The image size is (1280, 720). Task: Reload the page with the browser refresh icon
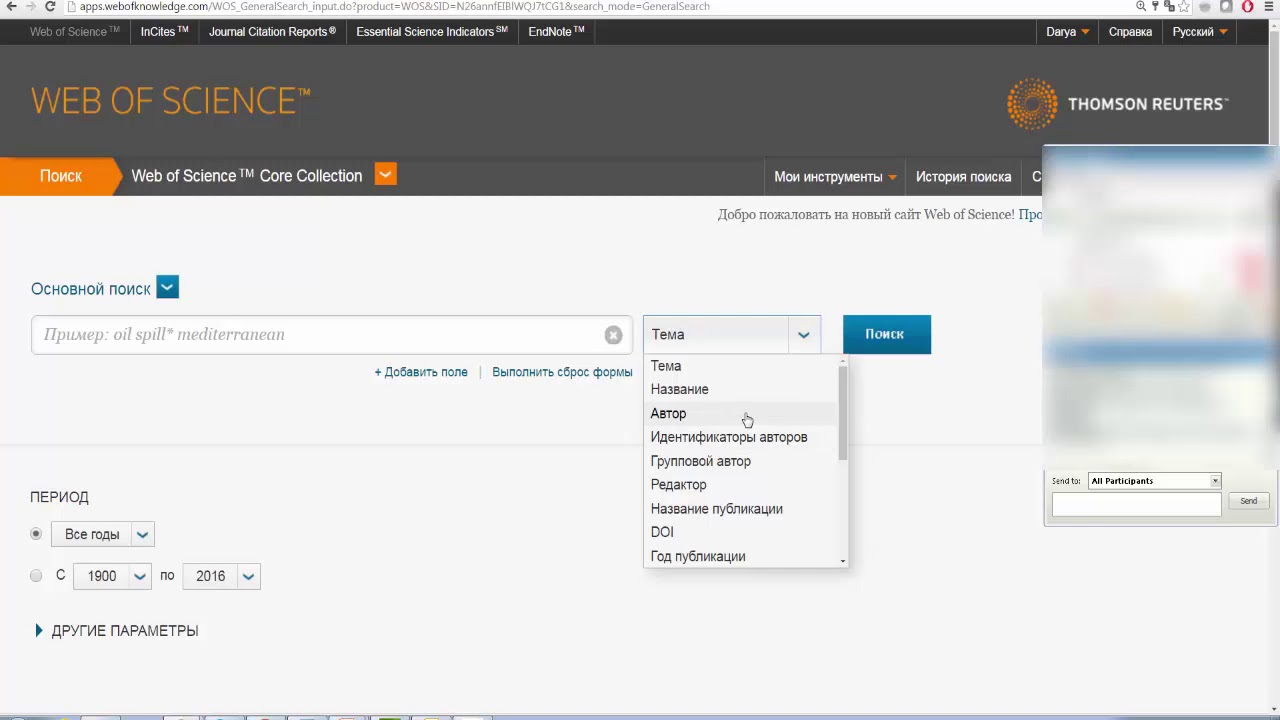[50, 6]
